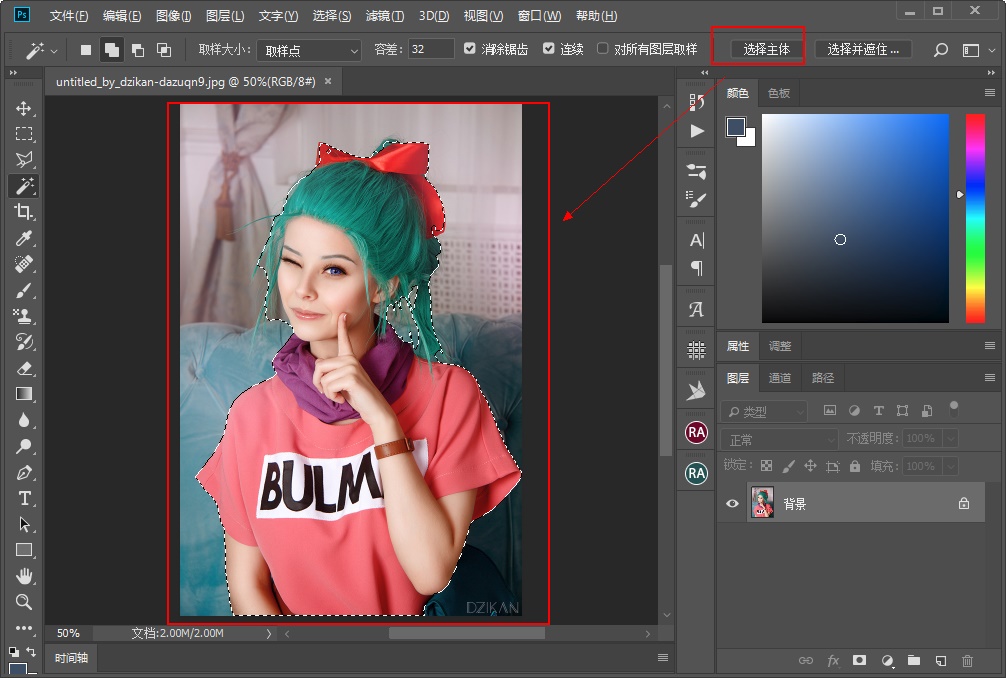Uncheck the 连续 option
The image size is (1006, 678).
[x=549, y=48]
